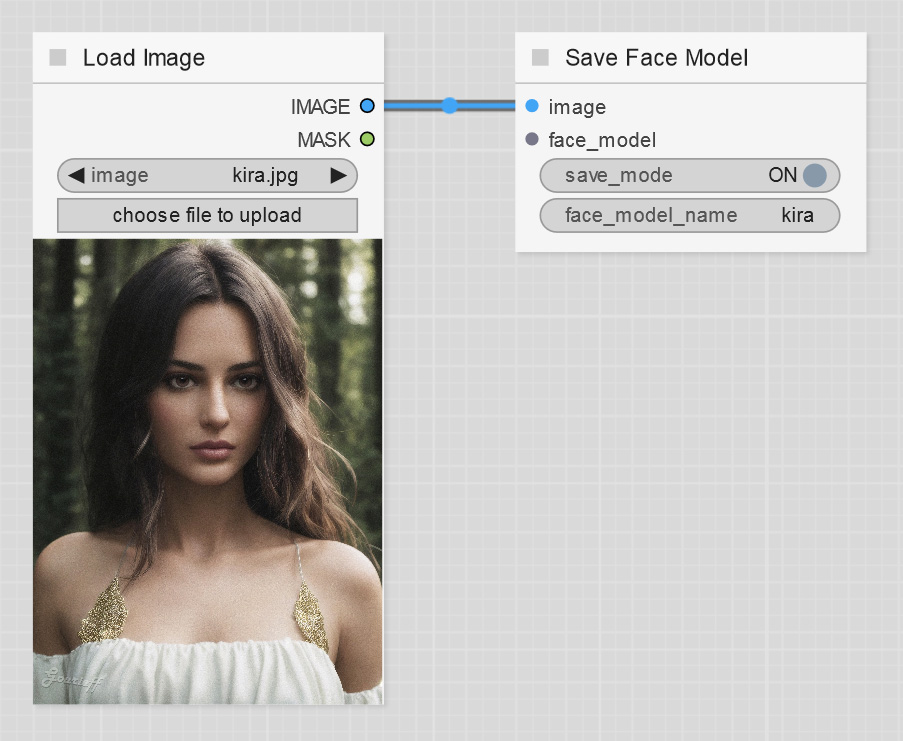This screenshot has width=903, height=741.
Task: Collapse the Save Face Model node using its gray square
Action: (x=540, y=58)
